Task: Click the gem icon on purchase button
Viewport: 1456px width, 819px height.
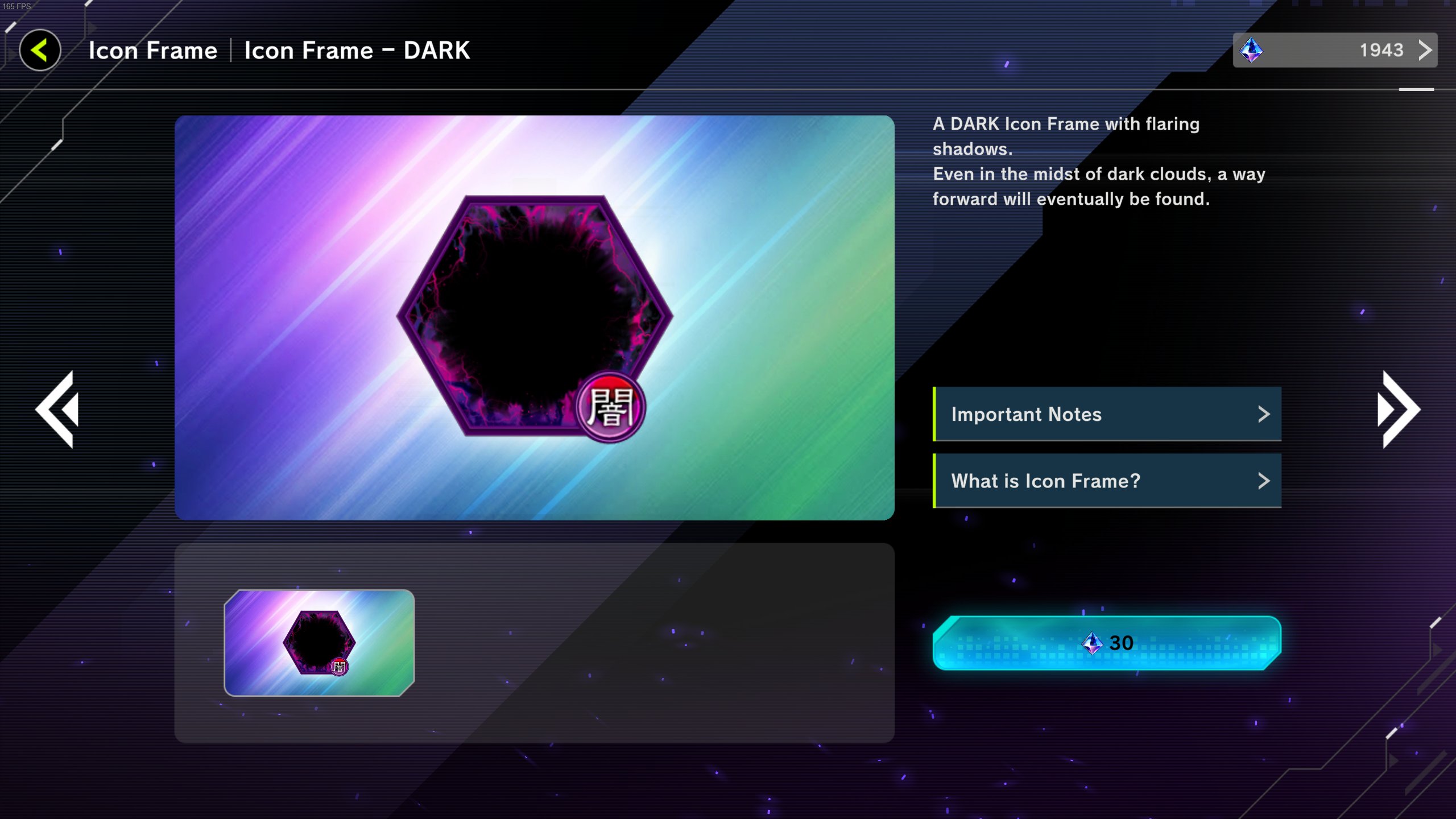Action: (1092, 643)
